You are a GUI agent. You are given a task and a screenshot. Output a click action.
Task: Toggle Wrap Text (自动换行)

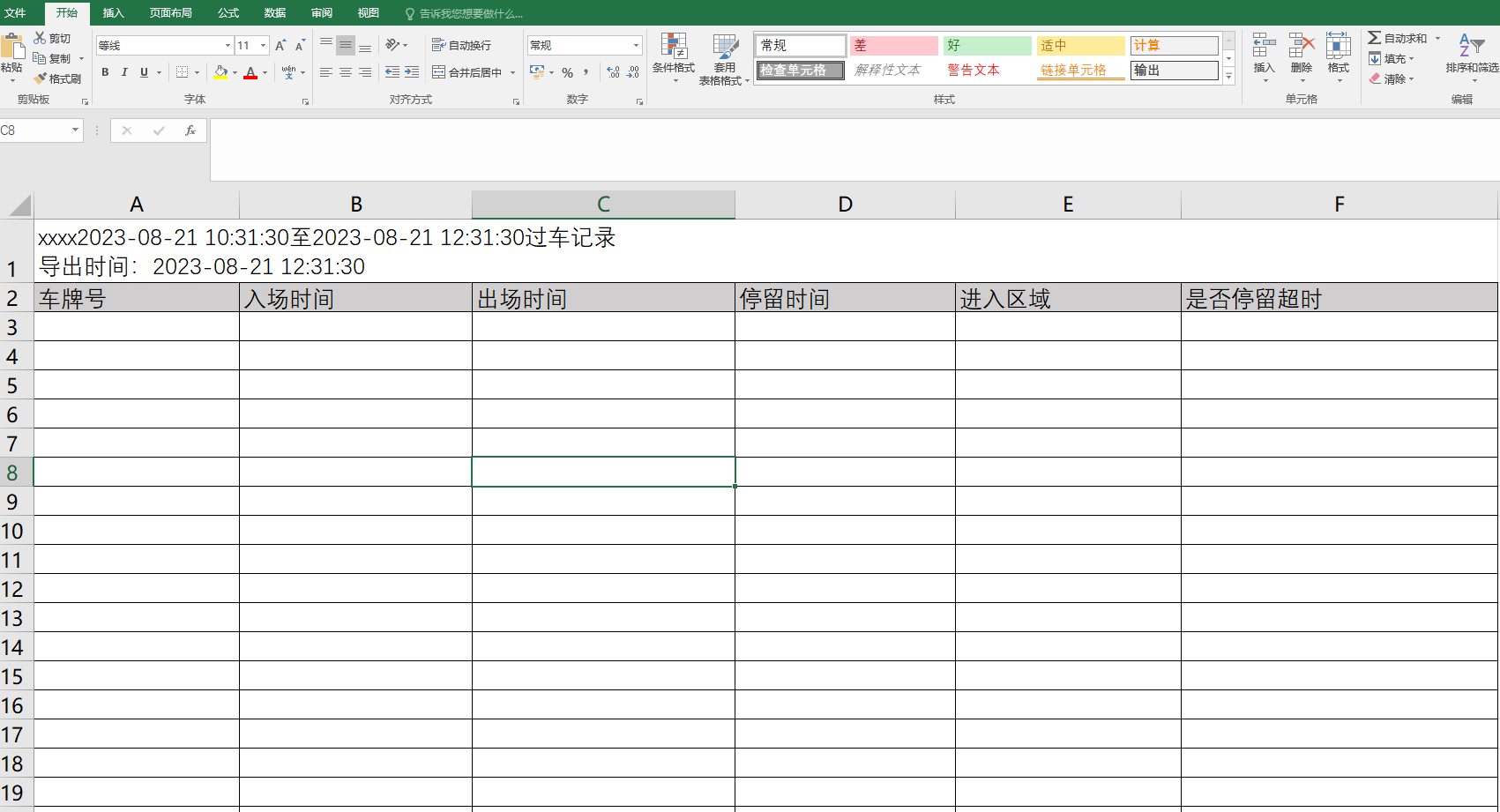click(x=461, y=45)
